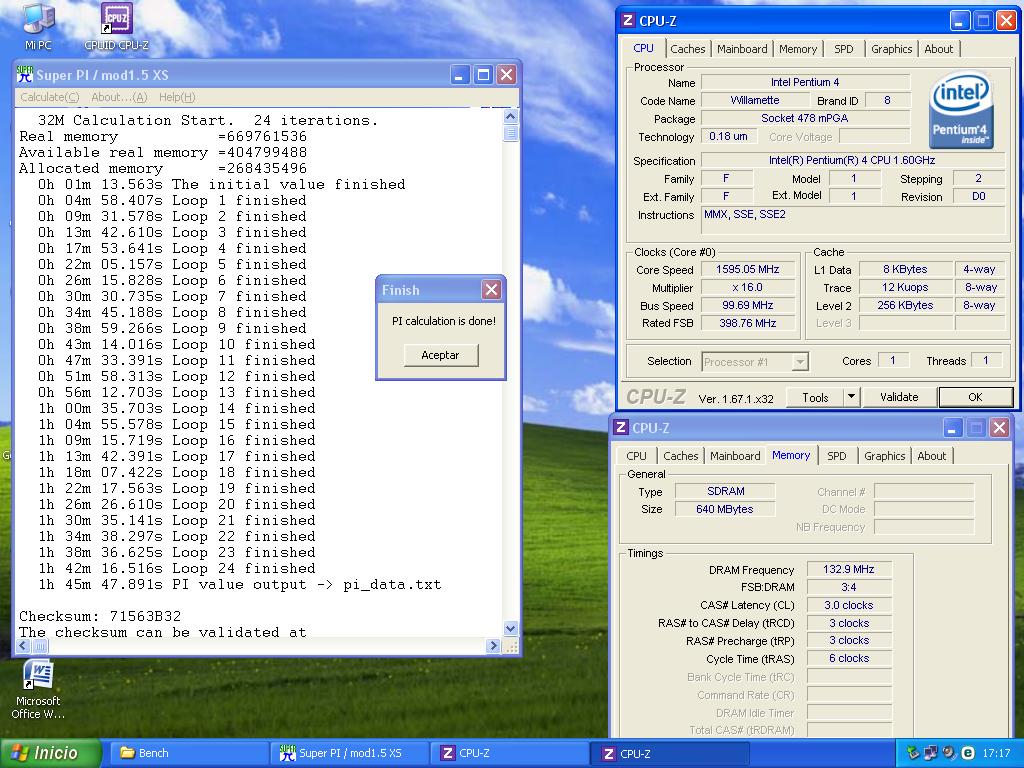Open the CPUID CPU-Z desktop shortcut
Screen dimensions: 1024x768
[116, 26]
